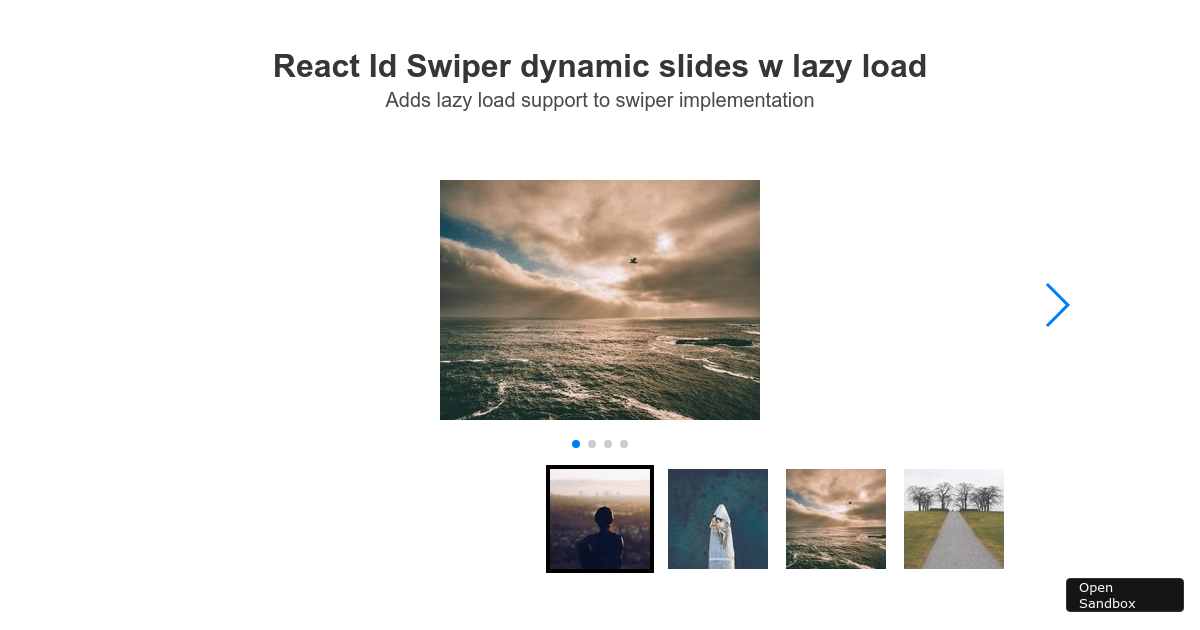1200x630 pixels.
Task: Click the Open Sandbox button
Action: [1125, 595]
